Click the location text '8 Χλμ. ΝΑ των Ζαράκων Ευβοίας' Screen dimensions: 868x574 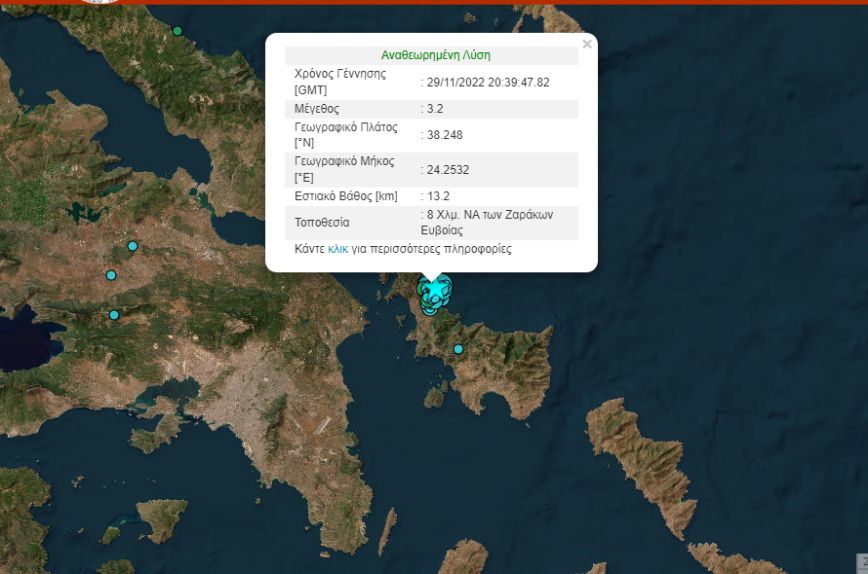point(489,222)
